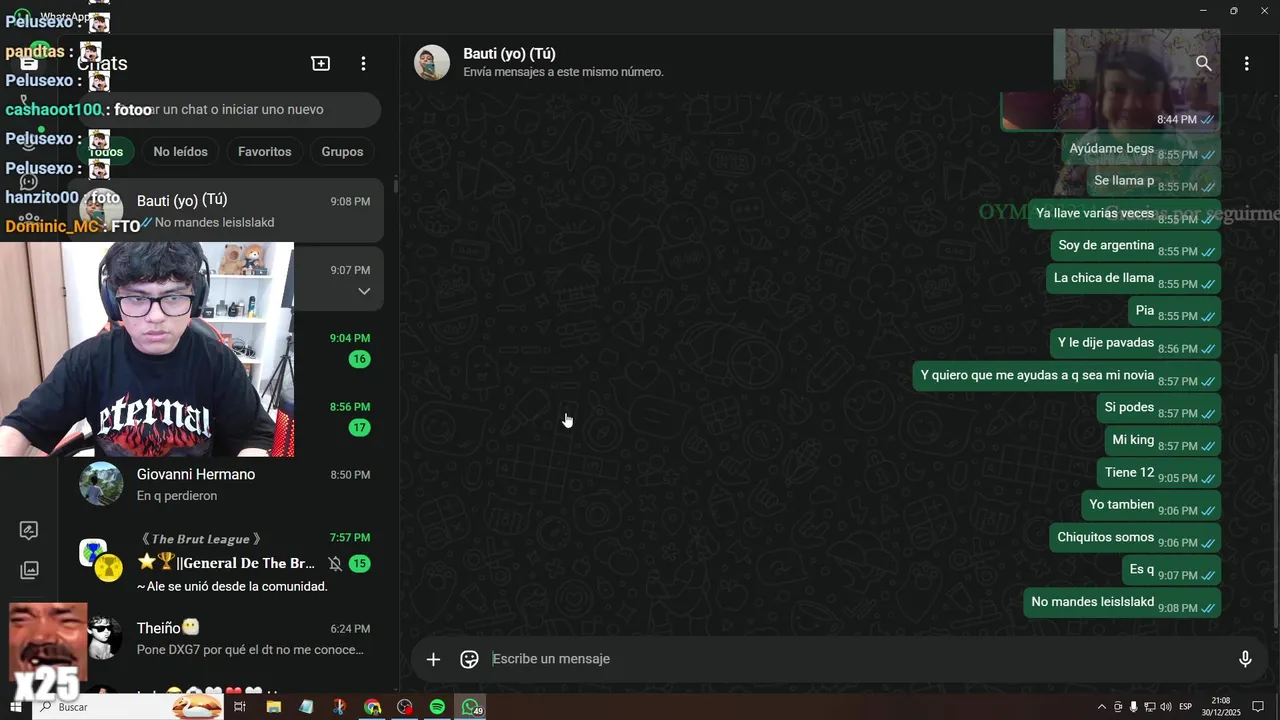This screenshot has height=720, width=1280.
Task: Open File Explorer from the taskbar
Action: [x=273, y=707]
